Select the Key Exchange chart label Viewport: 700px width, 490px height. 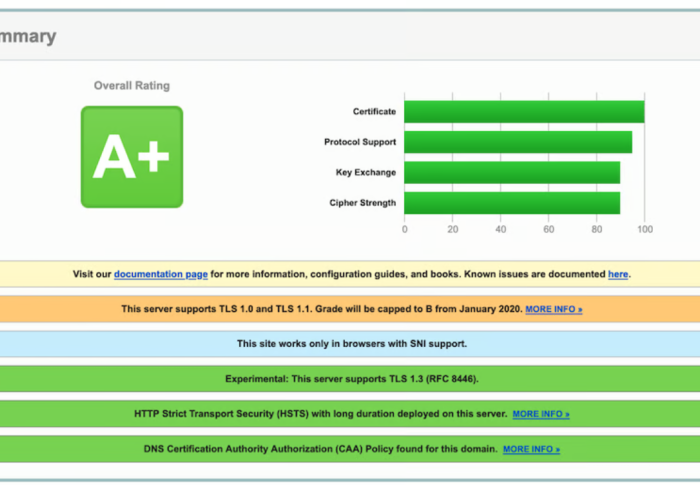click(365, 173)
